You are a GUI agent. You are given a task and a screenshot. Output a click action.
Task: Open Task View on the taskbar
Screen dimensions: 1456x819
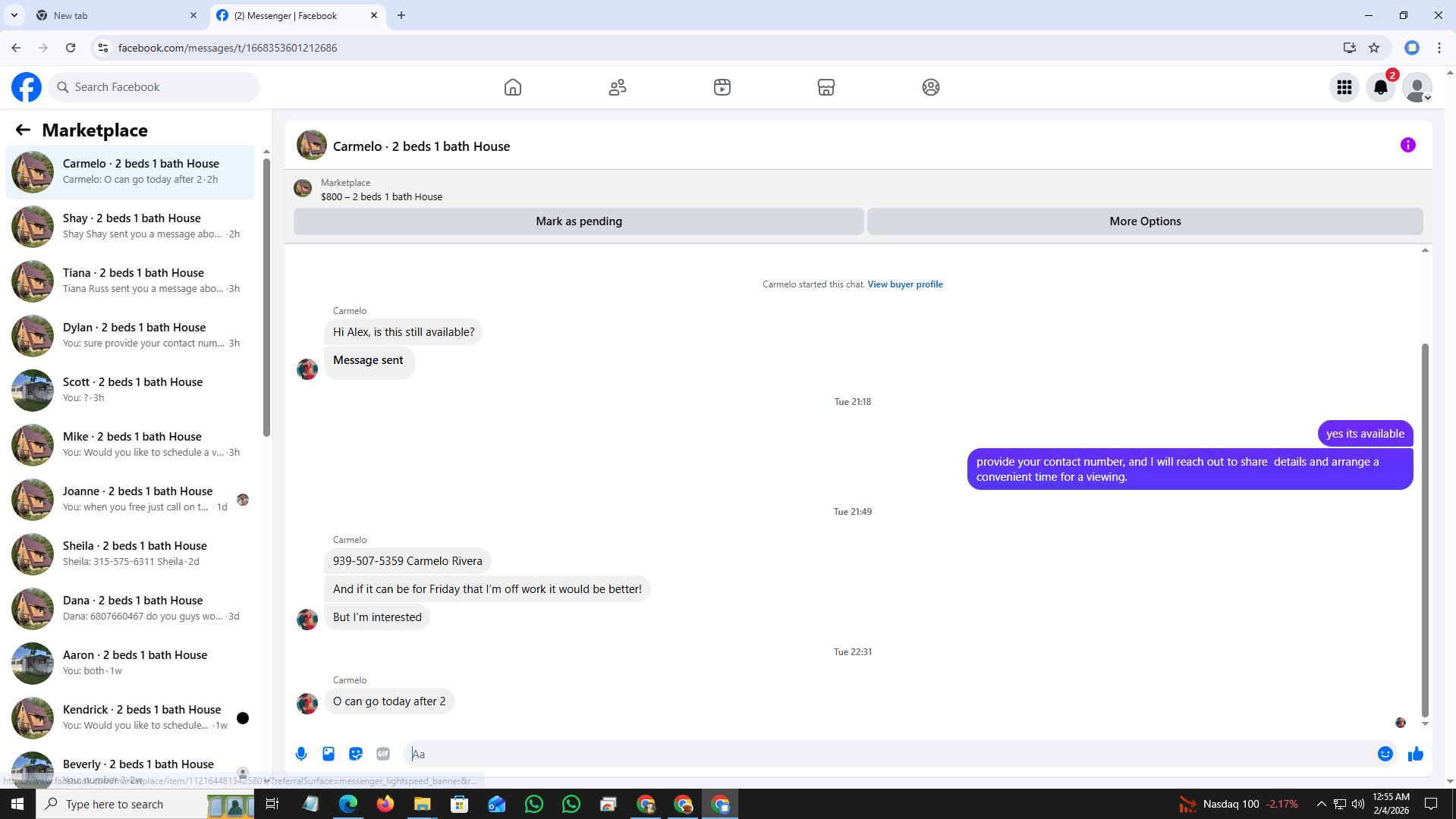pos(272,804)
